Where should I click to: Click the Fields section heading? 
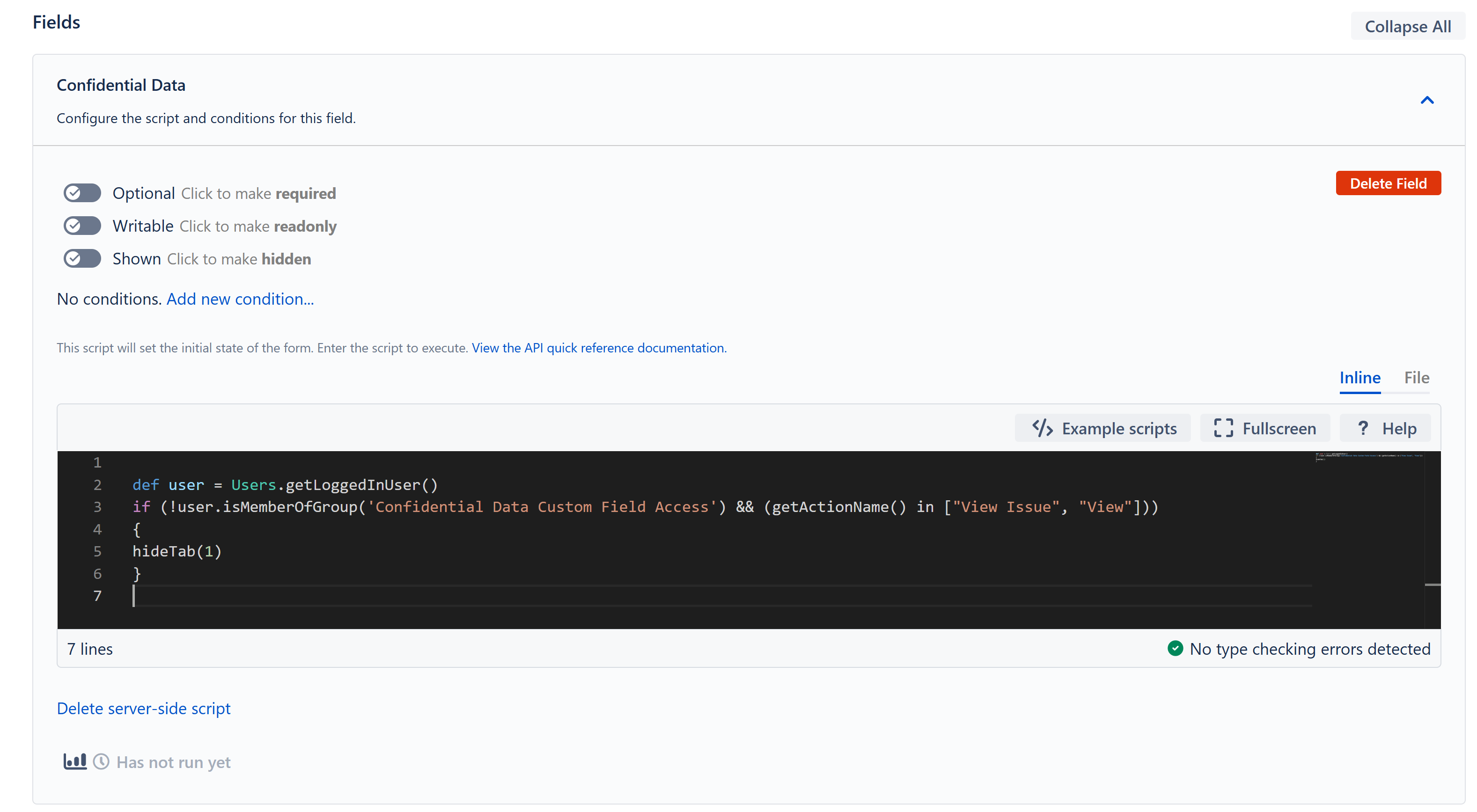56,22
